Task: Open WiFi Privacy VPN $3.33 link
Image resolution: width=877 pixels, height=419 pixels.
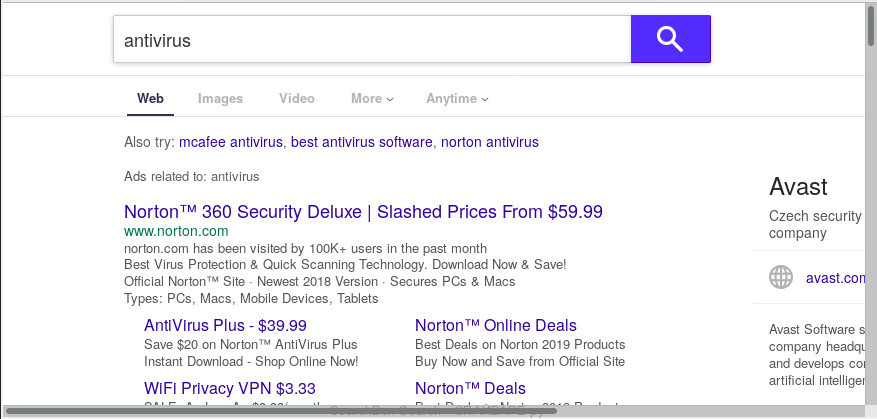Action: tap(230, 388)
